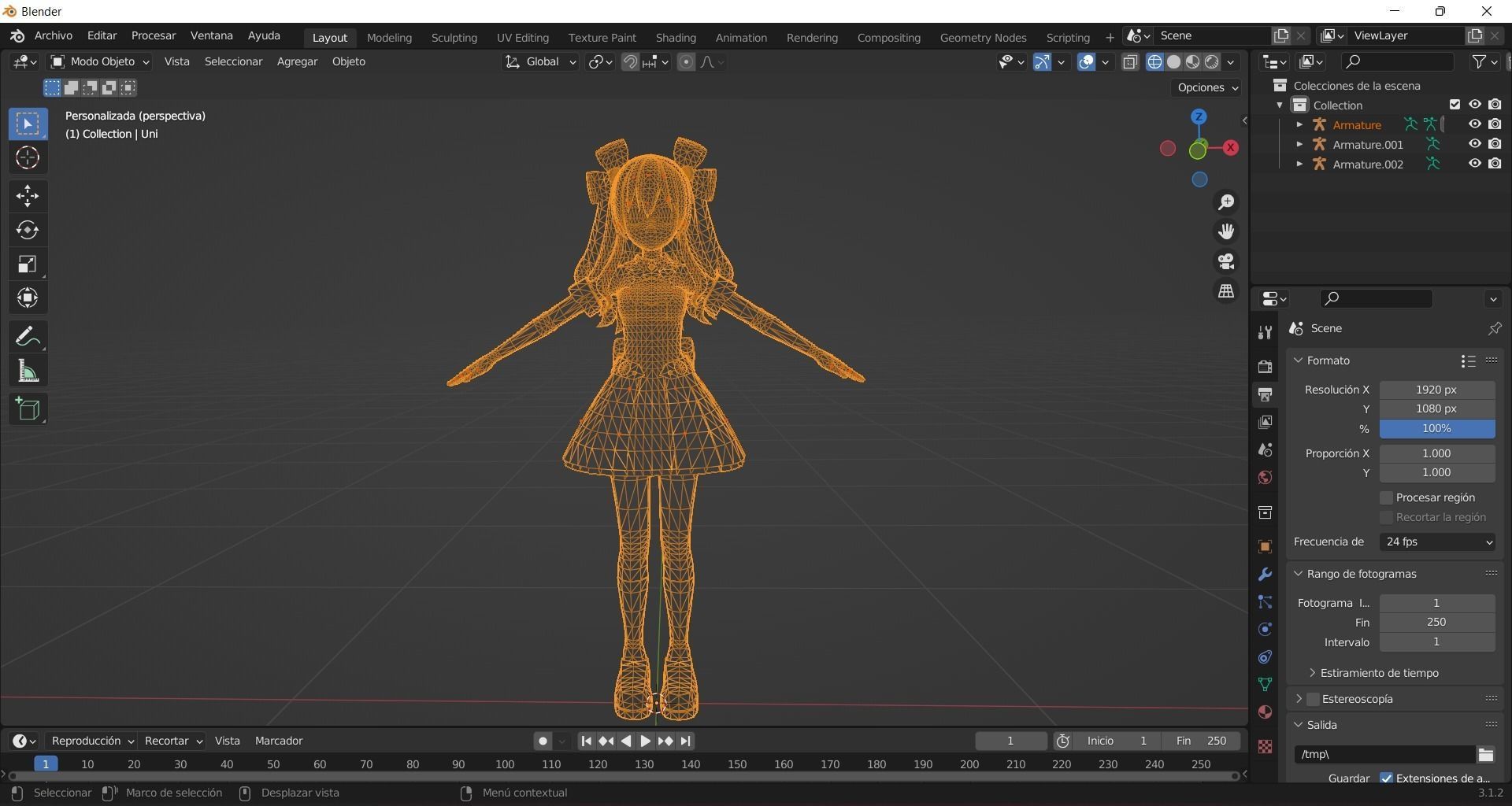Screen dimensions: 1512x806
Task: Open the Global transform orientation dropdown
Action: click(x=540, y=62)
